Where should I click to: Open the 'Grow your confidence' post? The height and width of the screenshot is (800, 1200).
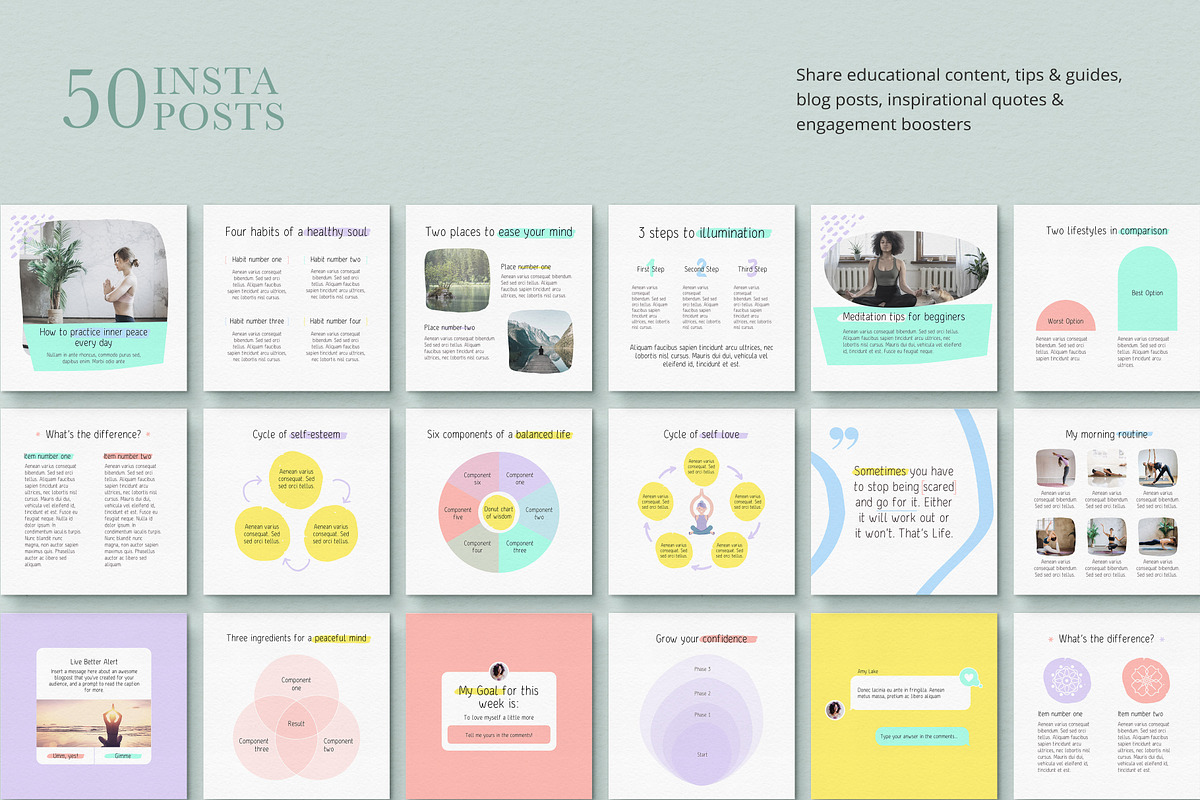701,707
